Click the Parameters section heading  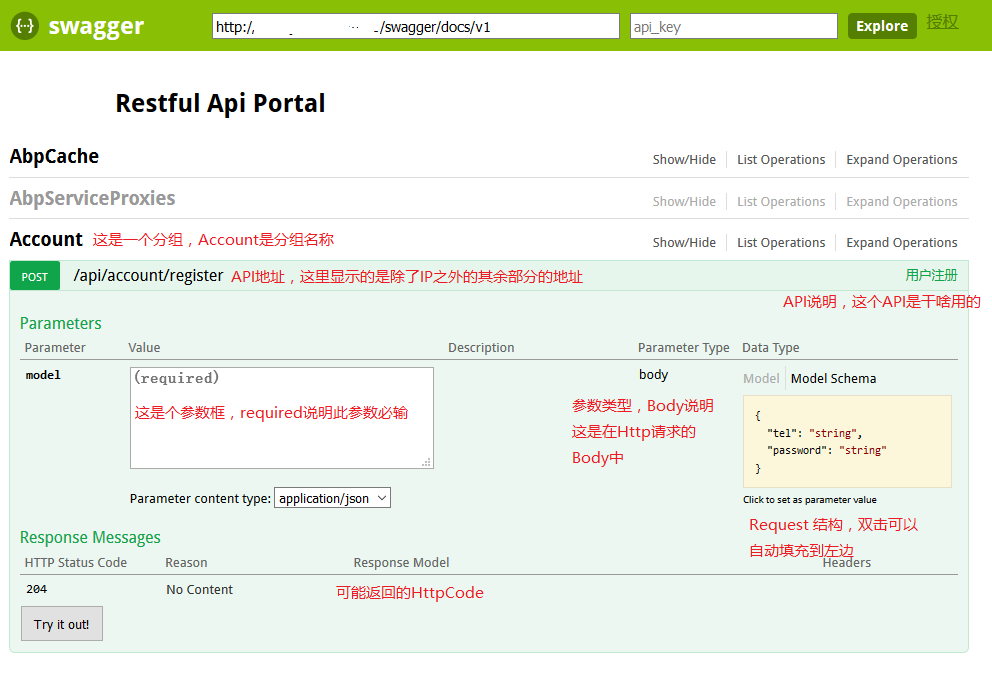click(x=61, y=323)
